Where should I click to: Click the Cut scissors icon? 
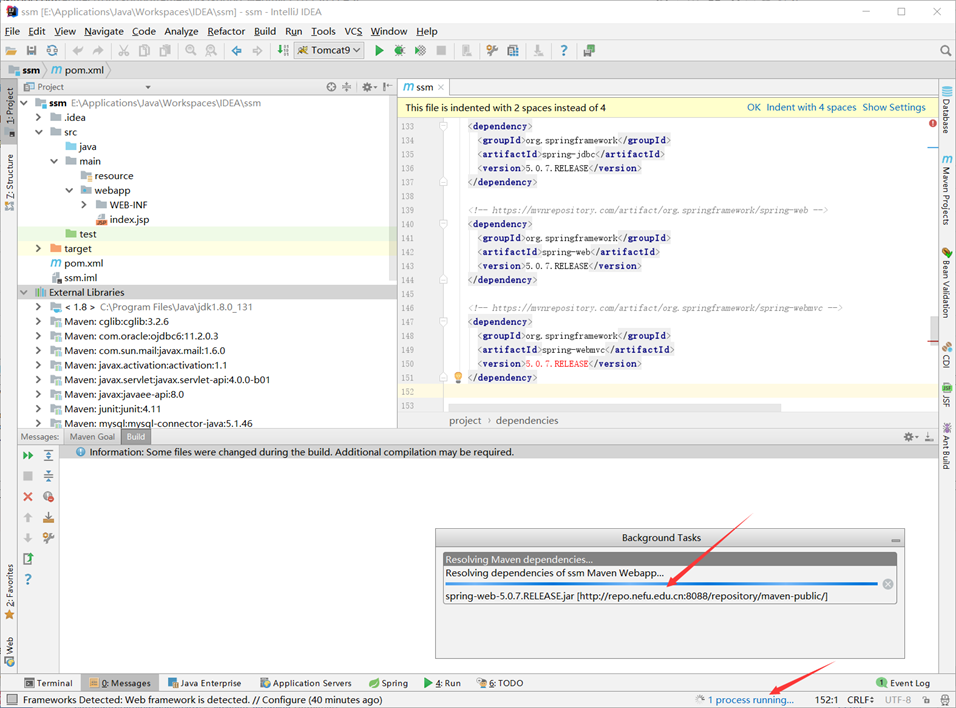(124, 51)
